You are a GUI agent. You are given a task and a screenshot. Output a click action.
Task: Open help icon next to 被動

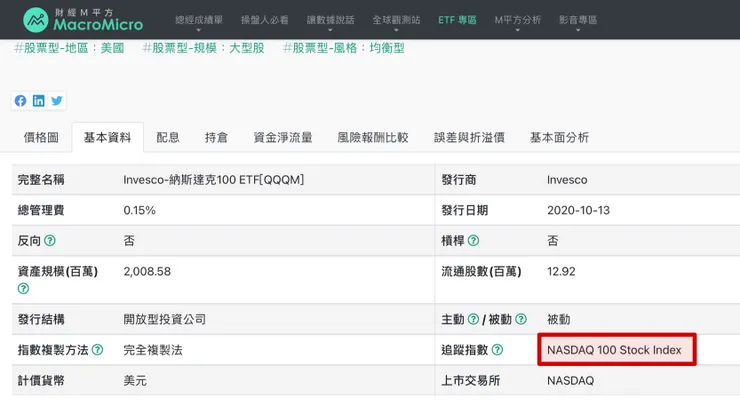(x=521, y=319)
